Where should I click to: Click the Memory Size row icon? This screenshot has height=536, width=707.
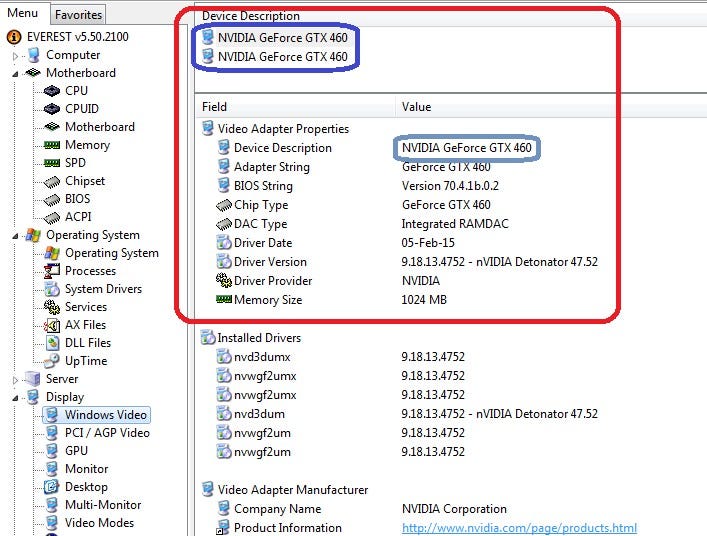coord(224,299)
